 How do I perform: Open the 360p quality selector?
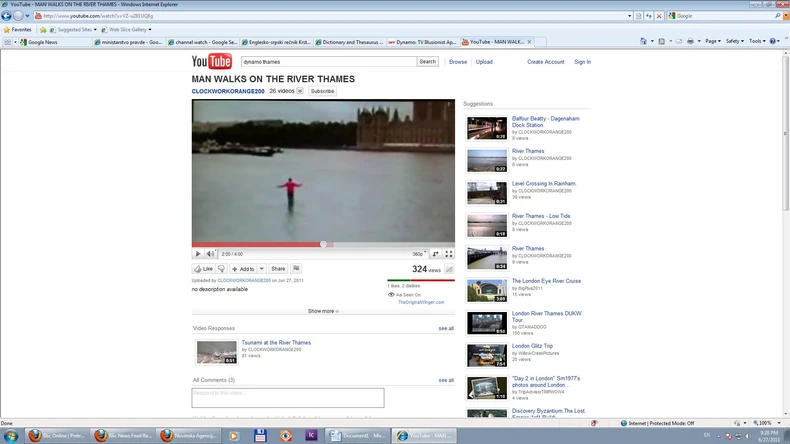[x=419, y=254]
